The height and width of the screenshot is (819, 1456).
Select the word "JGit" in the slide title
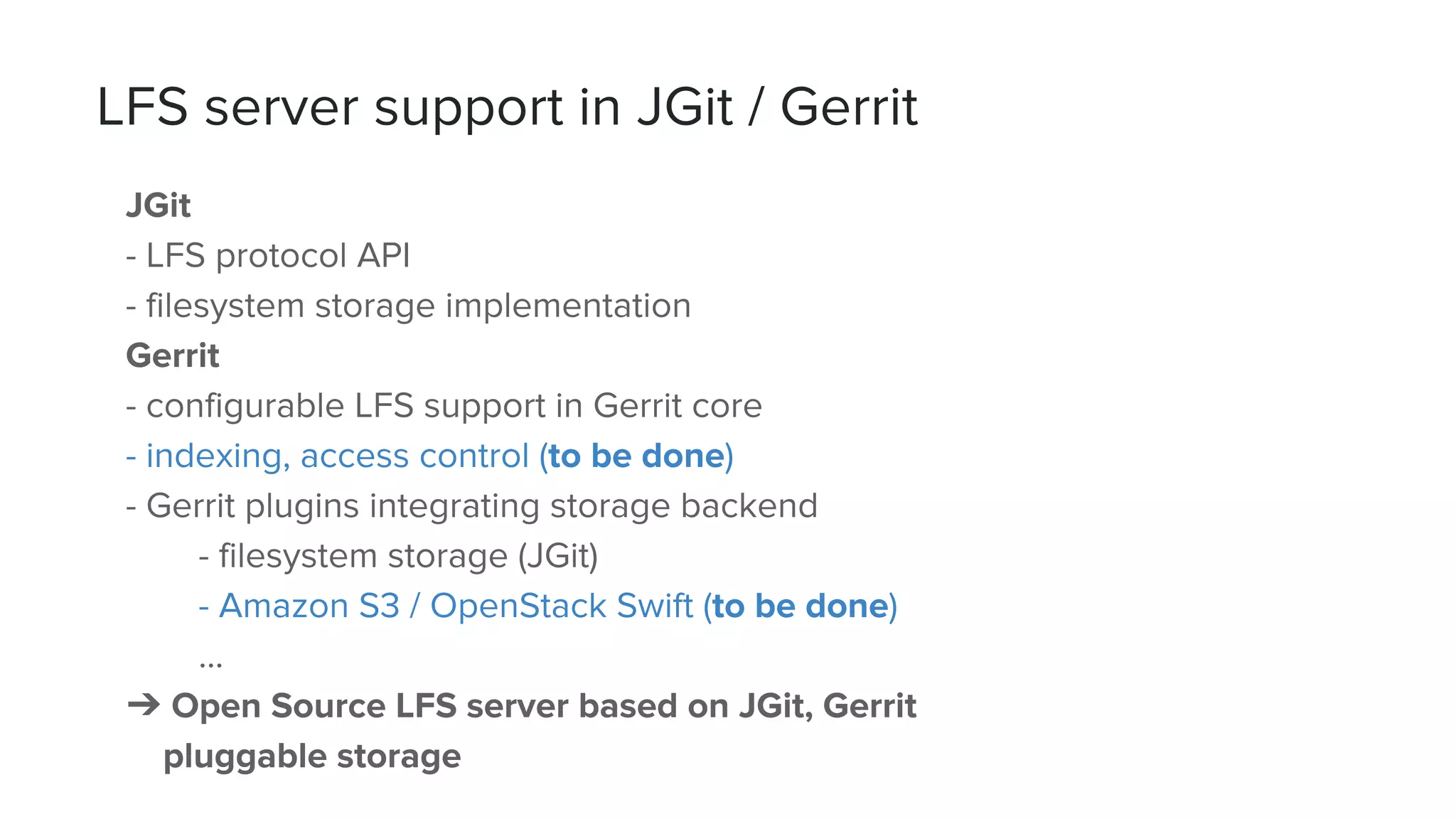click(x=684, y=107)
